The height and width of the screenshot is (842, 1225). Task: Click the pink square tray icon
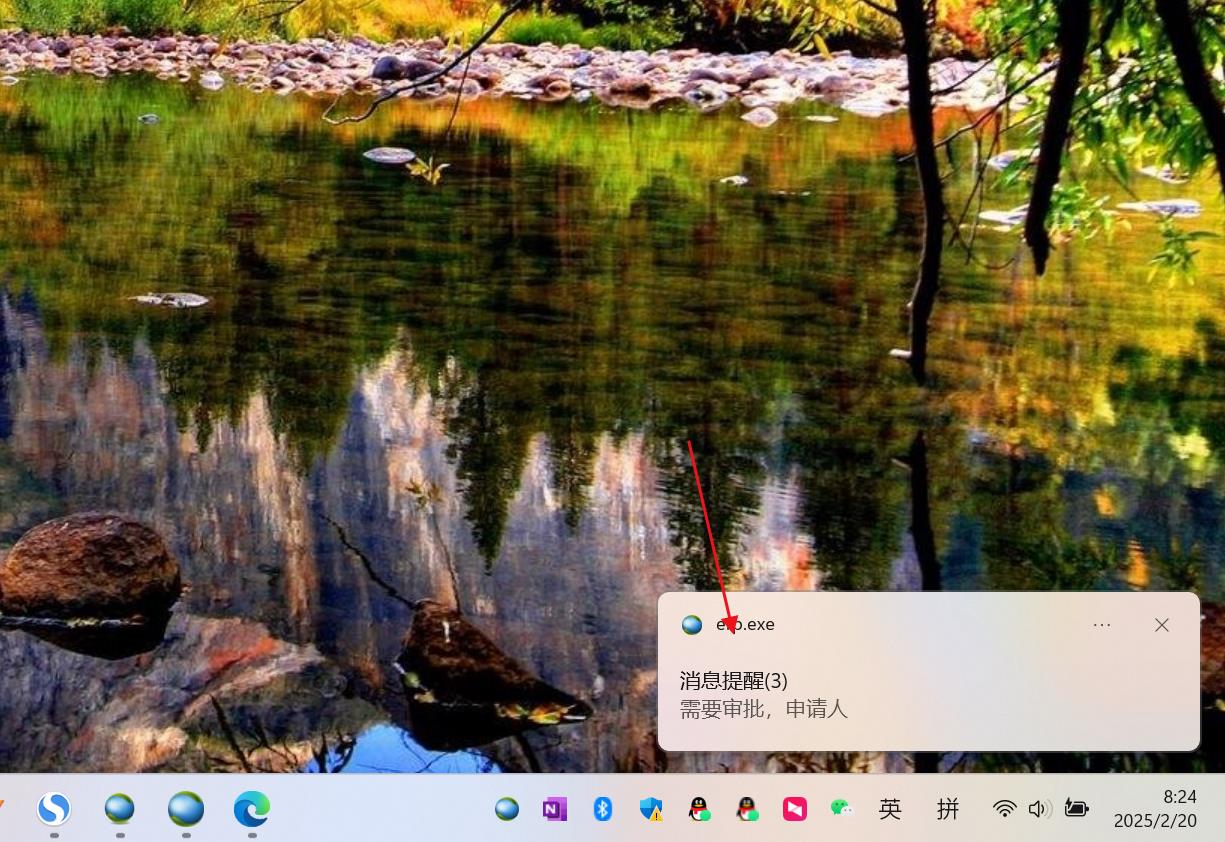point(795,809)
